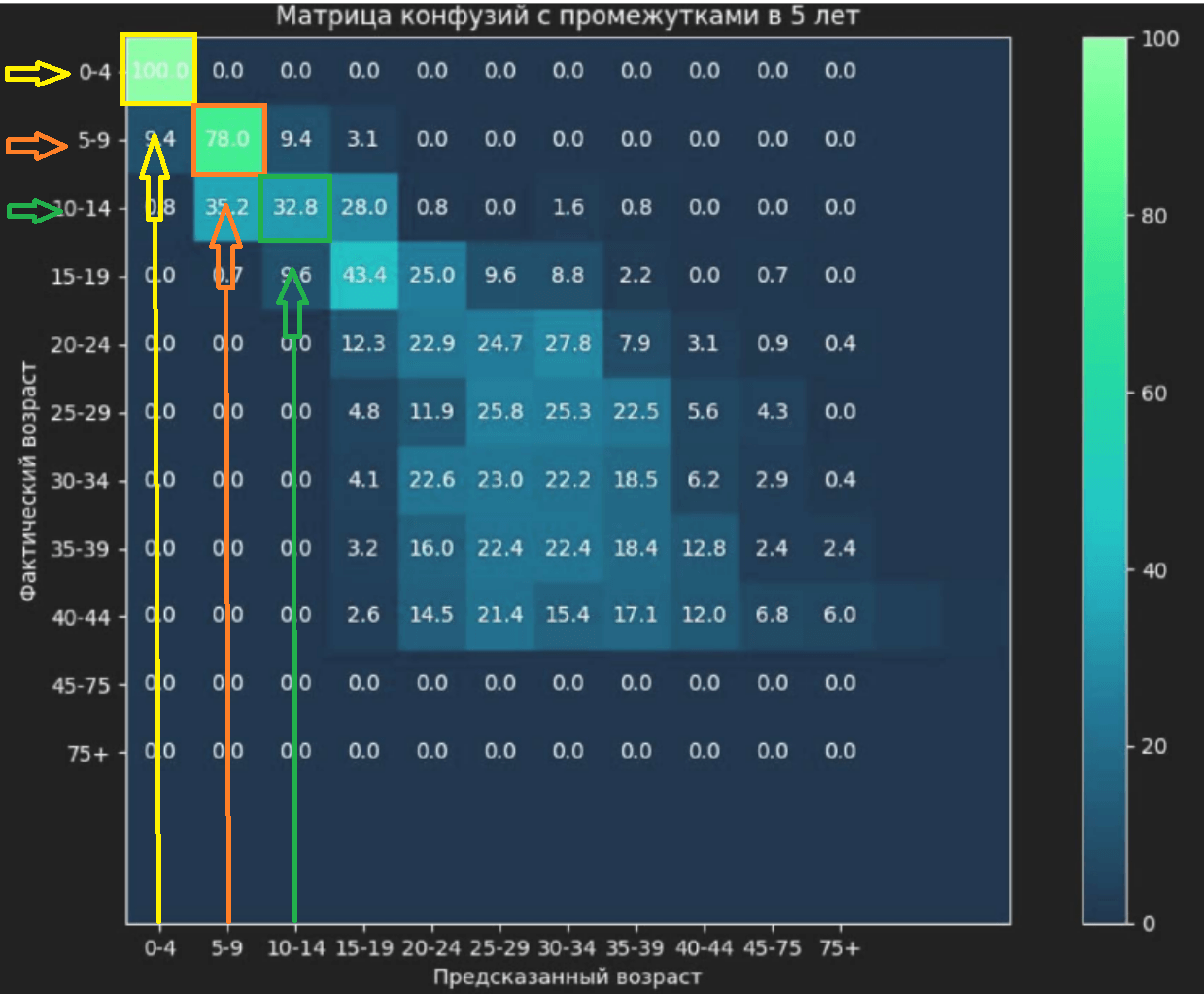
Task: Click the 22.5 value cell
Action: click(636, 411)
